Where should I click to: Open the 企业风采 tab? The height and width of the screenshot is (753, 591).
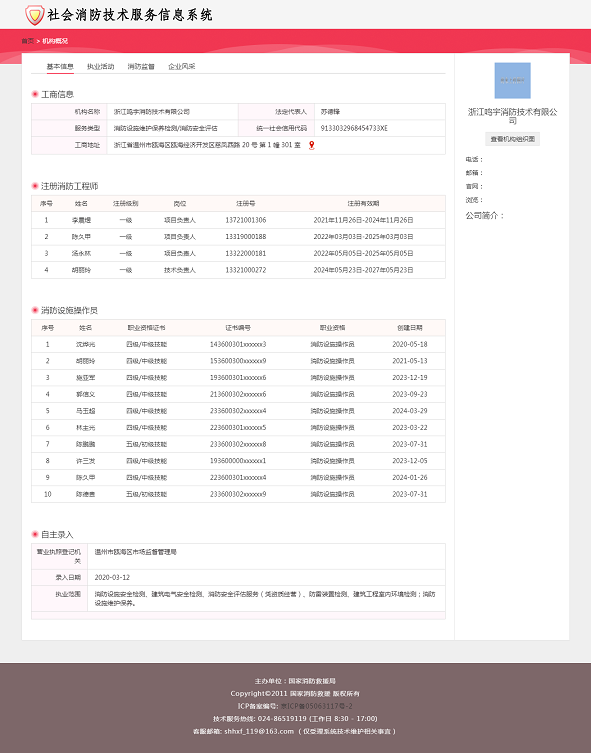click(x=181, y=66)
